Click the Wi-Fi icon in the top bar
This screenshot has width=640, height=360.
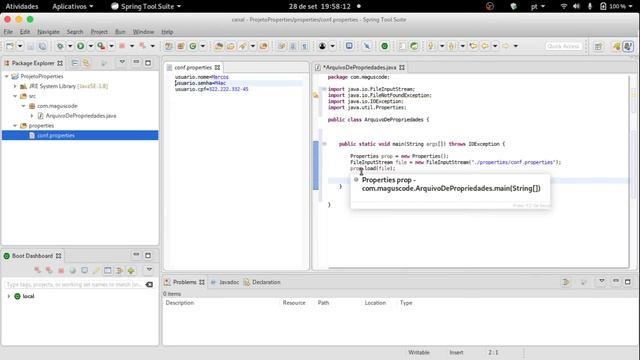click(x=564, y=6)
